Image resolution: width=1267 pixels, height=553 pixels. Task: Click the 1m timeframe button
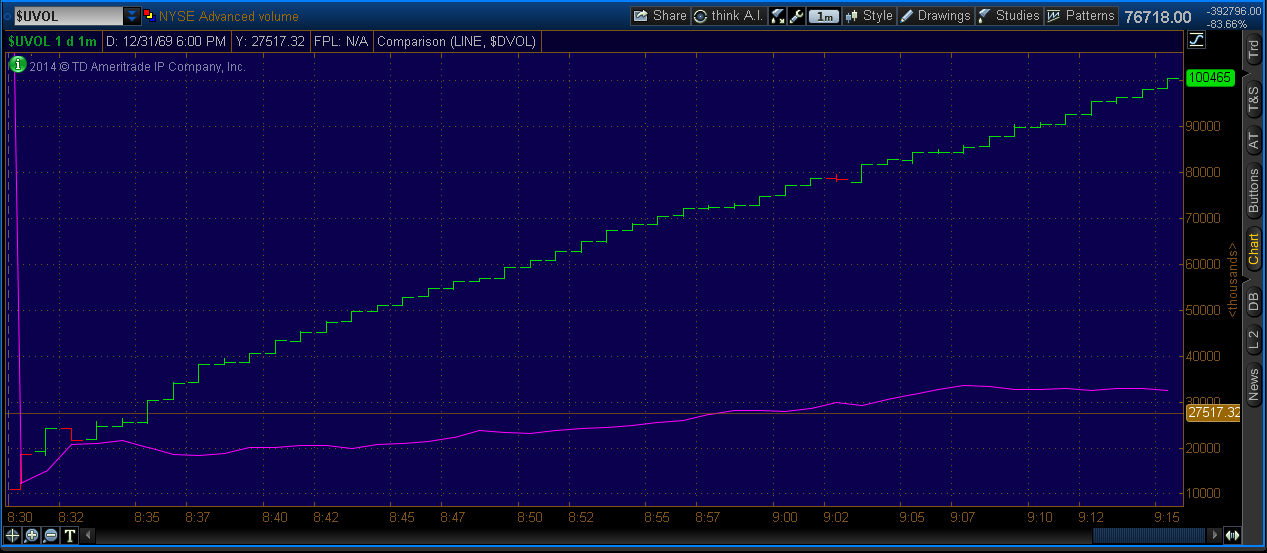click(x=823, y=16)
